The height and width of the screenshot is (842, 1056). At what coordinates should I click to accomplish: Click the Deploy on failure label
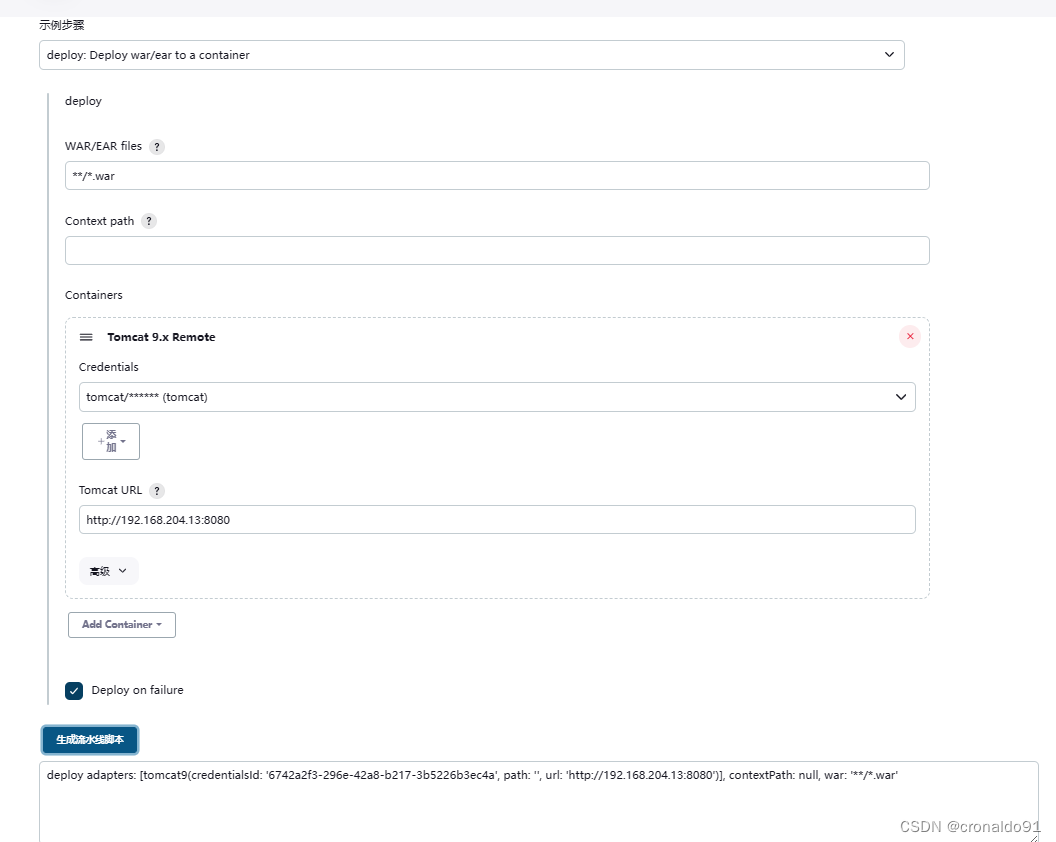(137, 690)
